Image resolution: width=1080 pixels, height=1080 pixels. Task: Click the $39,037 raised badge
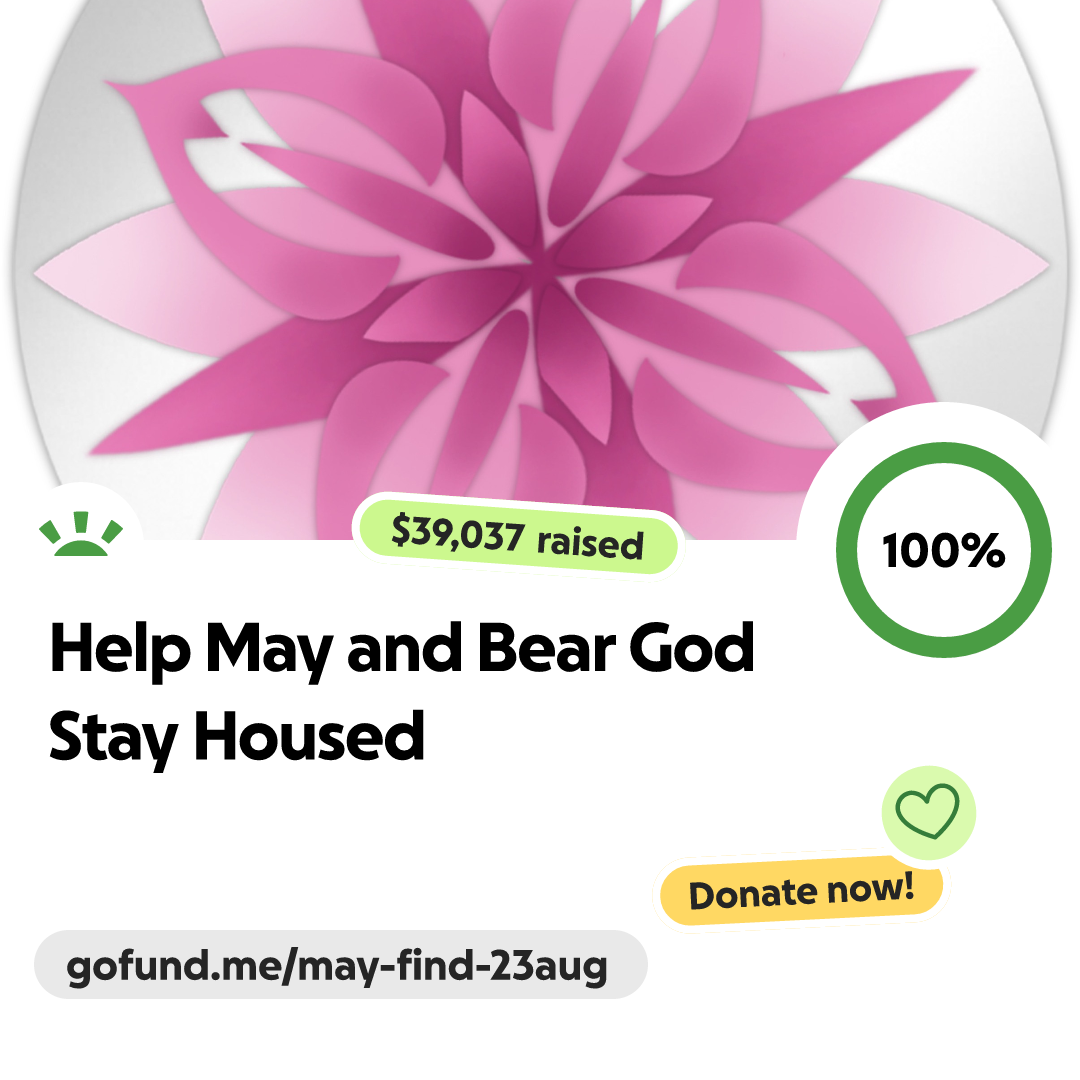coord(517,537)
